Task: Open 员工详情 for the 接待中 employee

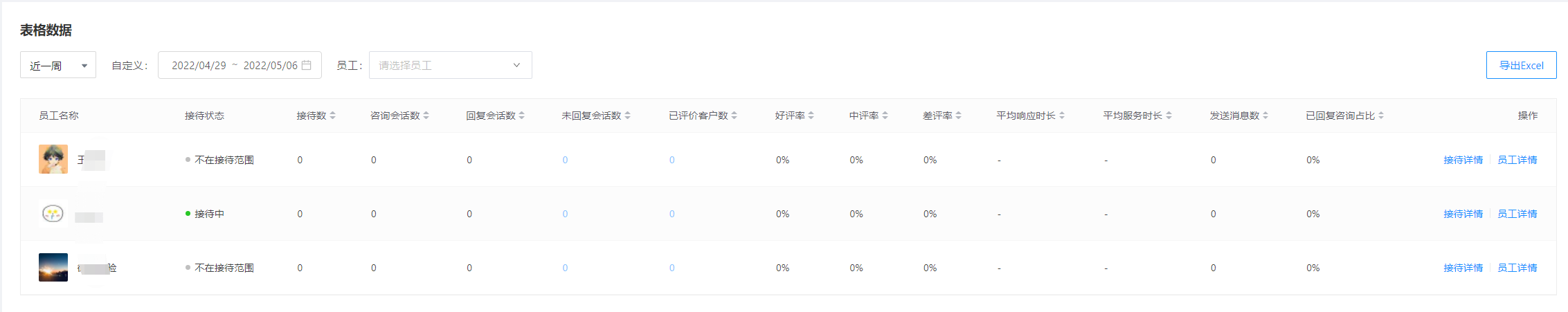Action: tap(1517, 214)
